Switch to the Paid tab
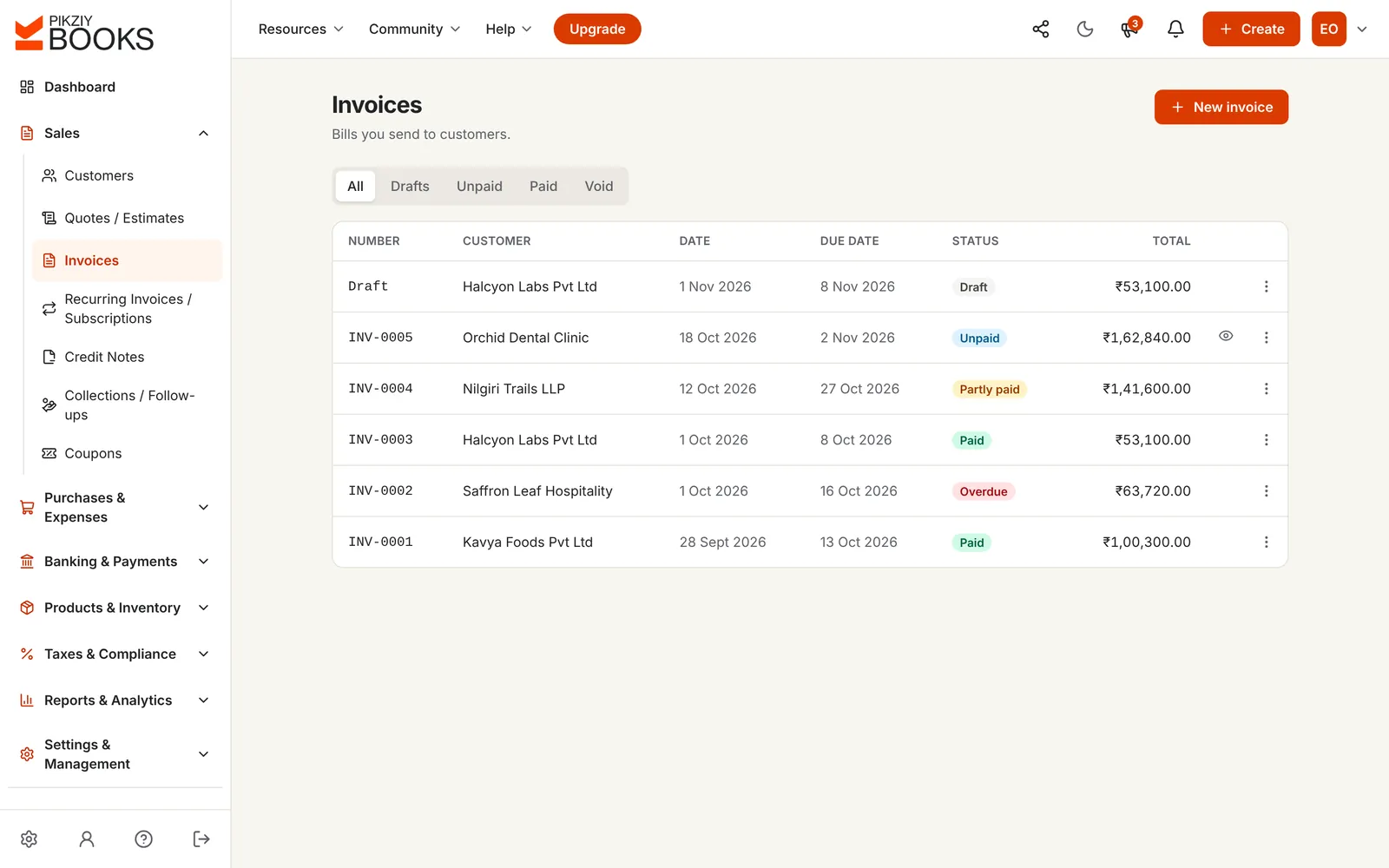1389x868 pixels. [543, 186]
